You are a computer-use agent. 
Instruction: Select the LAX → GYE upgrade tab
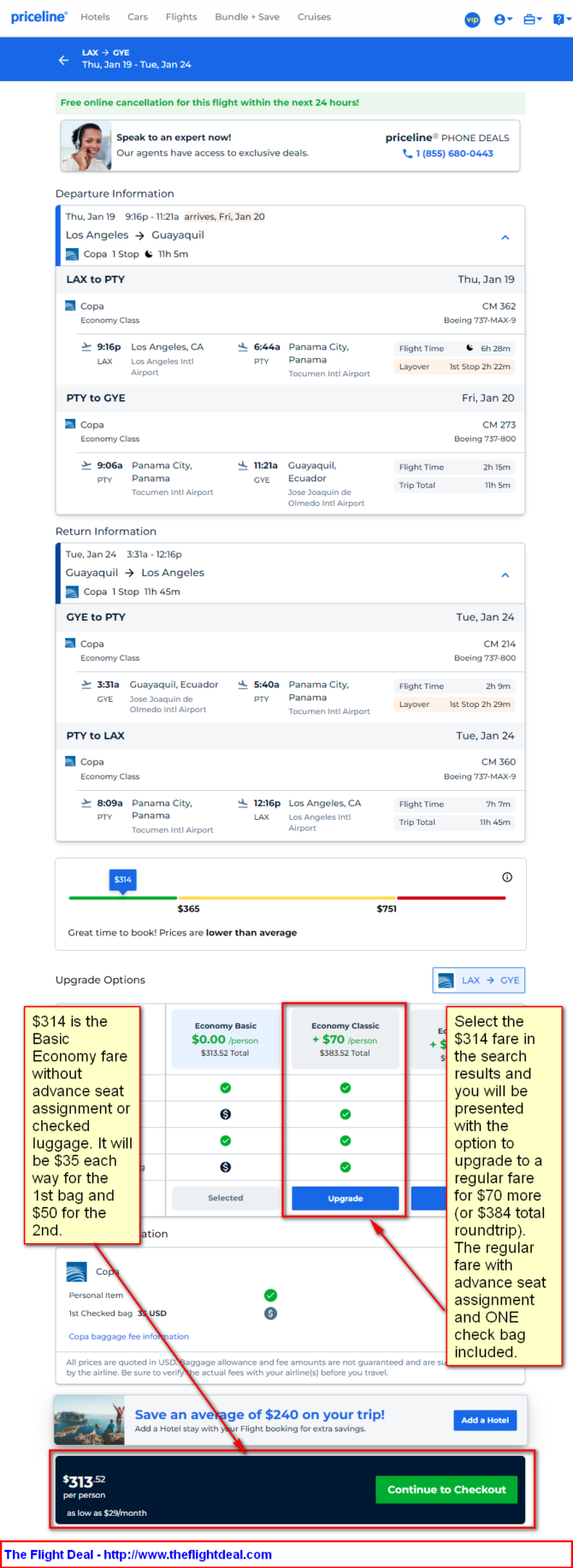click(479, 981)
